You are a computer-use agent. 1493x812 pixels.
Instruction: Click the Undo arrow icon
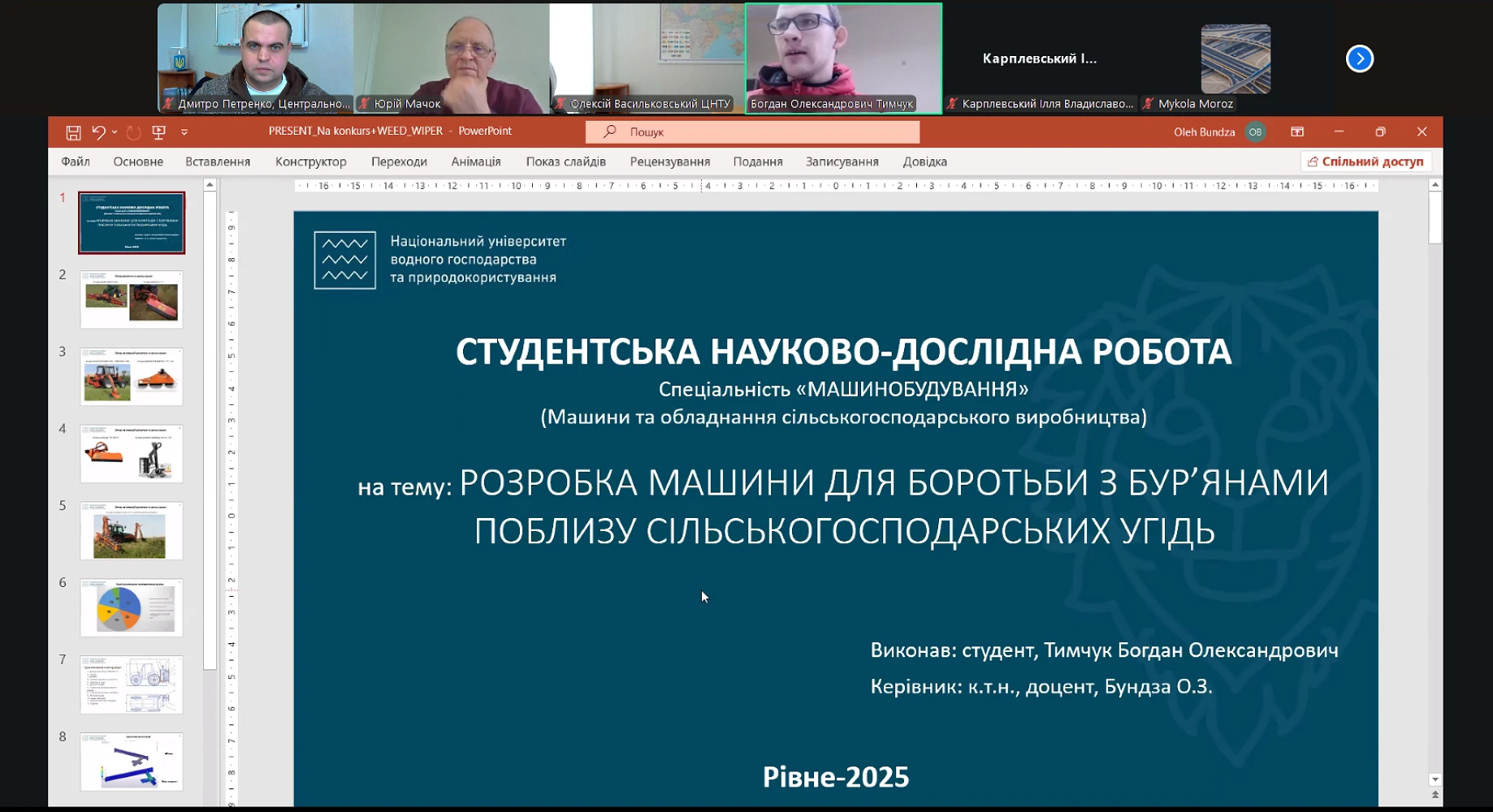[x=98, y=132]
